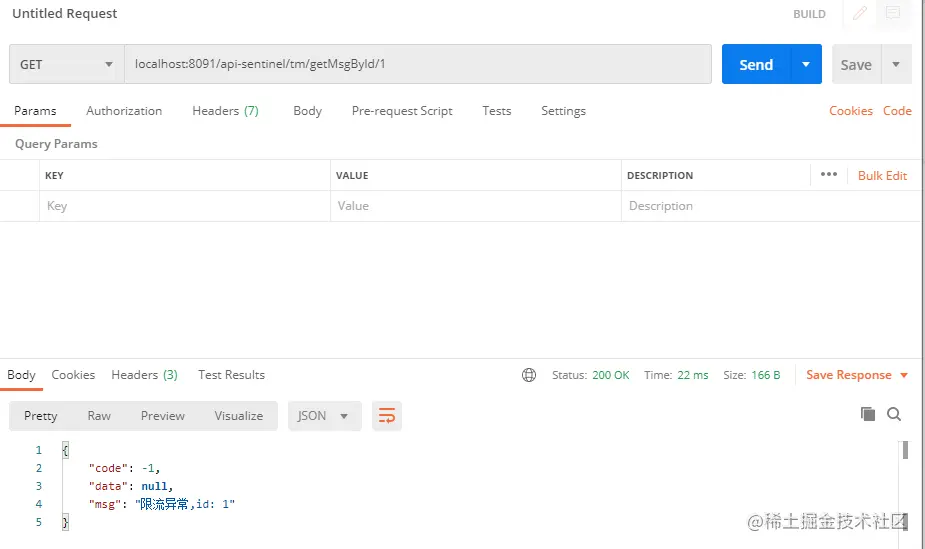This screenshot has width=925, height=549.
Task: Select the Raw view mode
Action: (99, 416)
